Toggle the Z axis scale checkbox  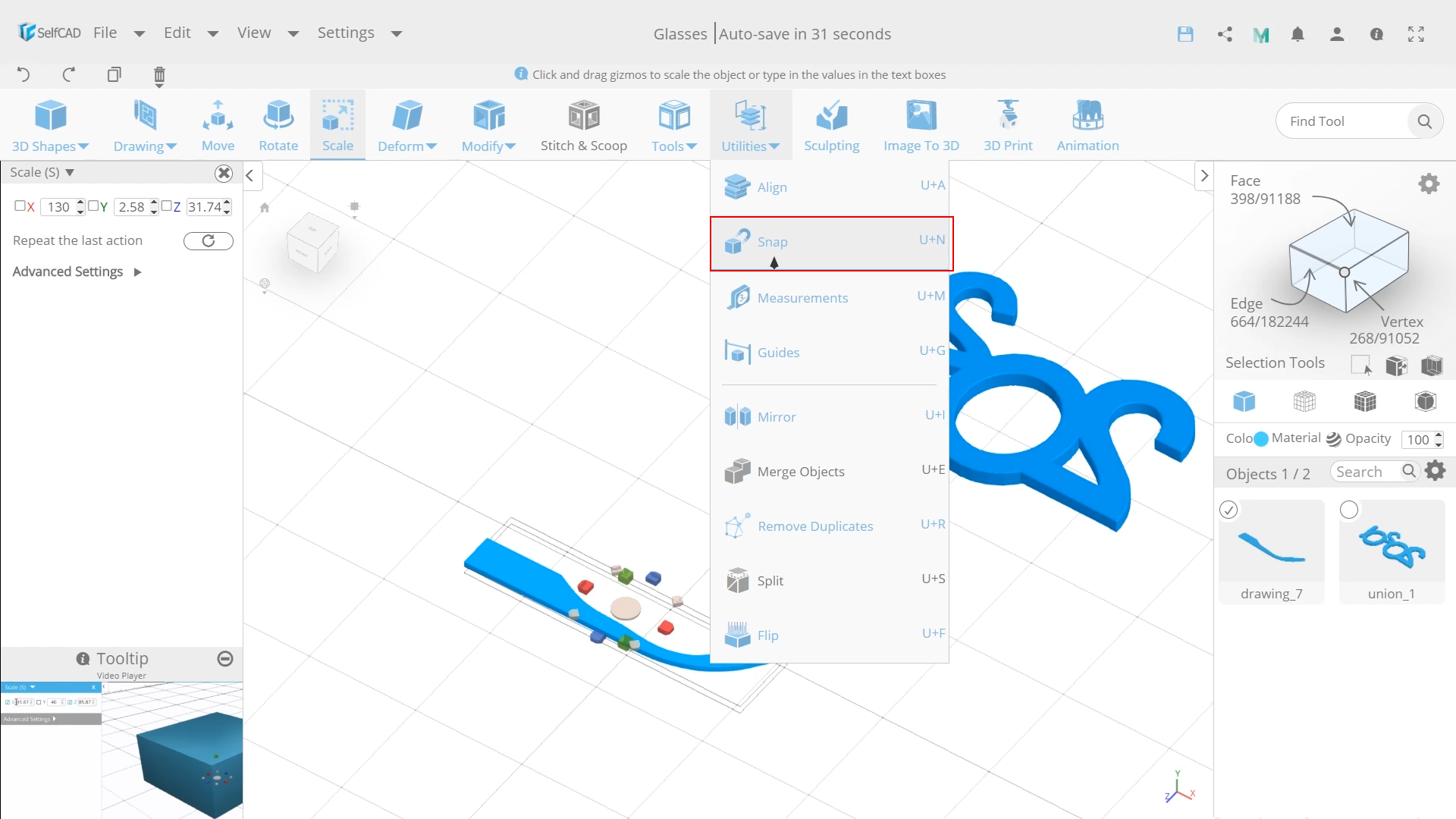pyautogui.click(x=166, y=206)
